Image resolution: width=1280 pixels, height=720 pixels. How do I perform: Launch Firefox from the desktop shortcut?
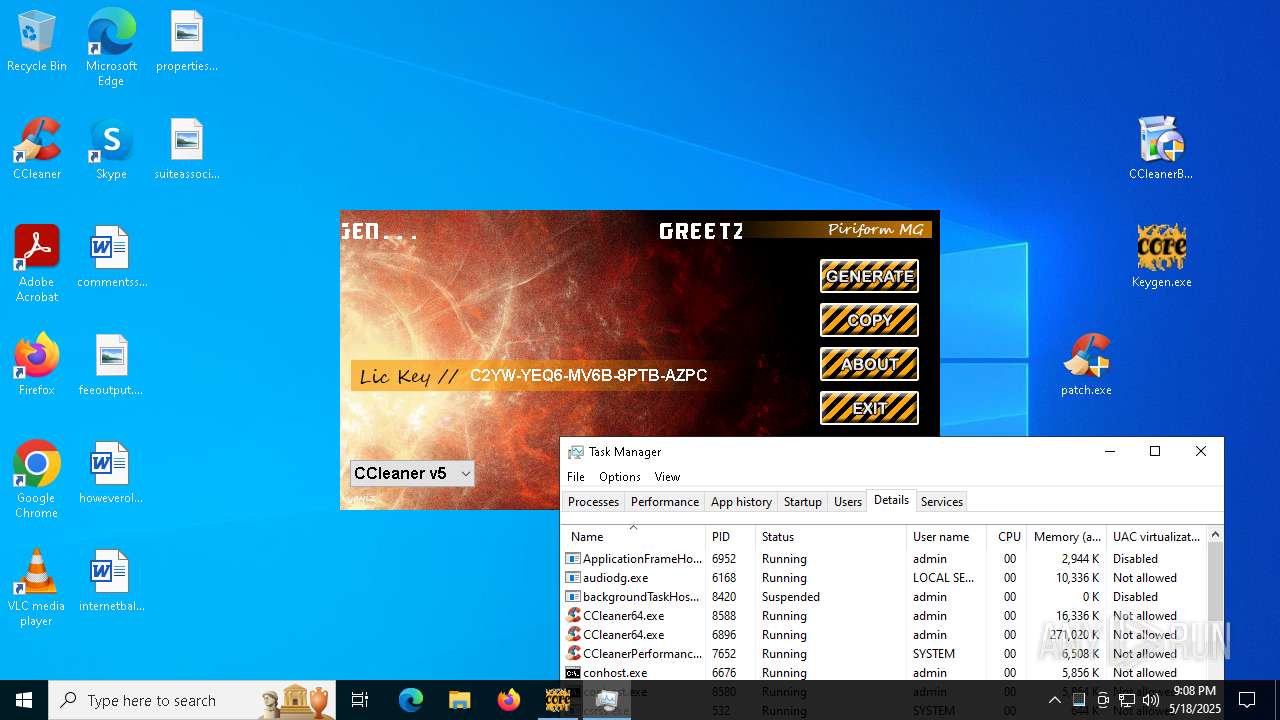point(37,366)
